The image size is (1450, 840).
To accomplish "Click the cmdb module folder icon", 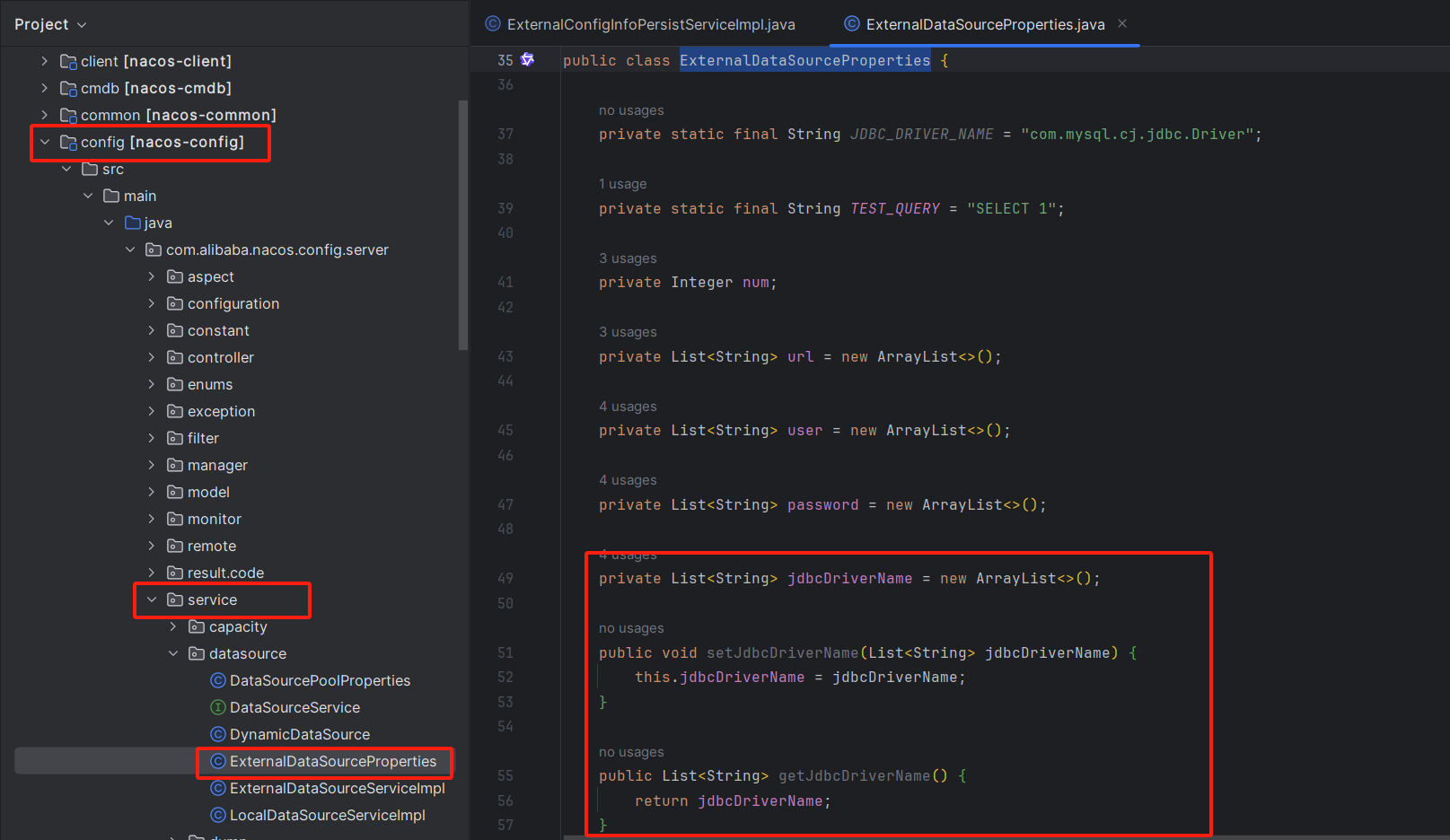I will point(68,88).
